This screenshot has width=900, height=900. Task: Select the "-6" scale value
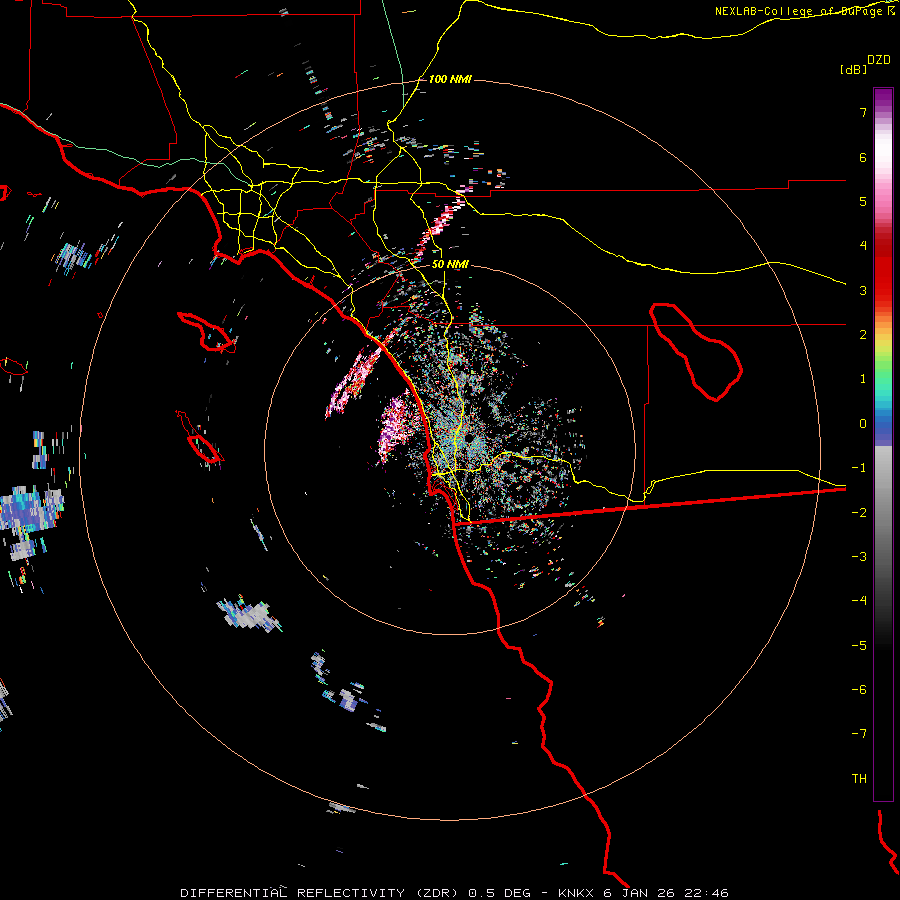(859, 690)
